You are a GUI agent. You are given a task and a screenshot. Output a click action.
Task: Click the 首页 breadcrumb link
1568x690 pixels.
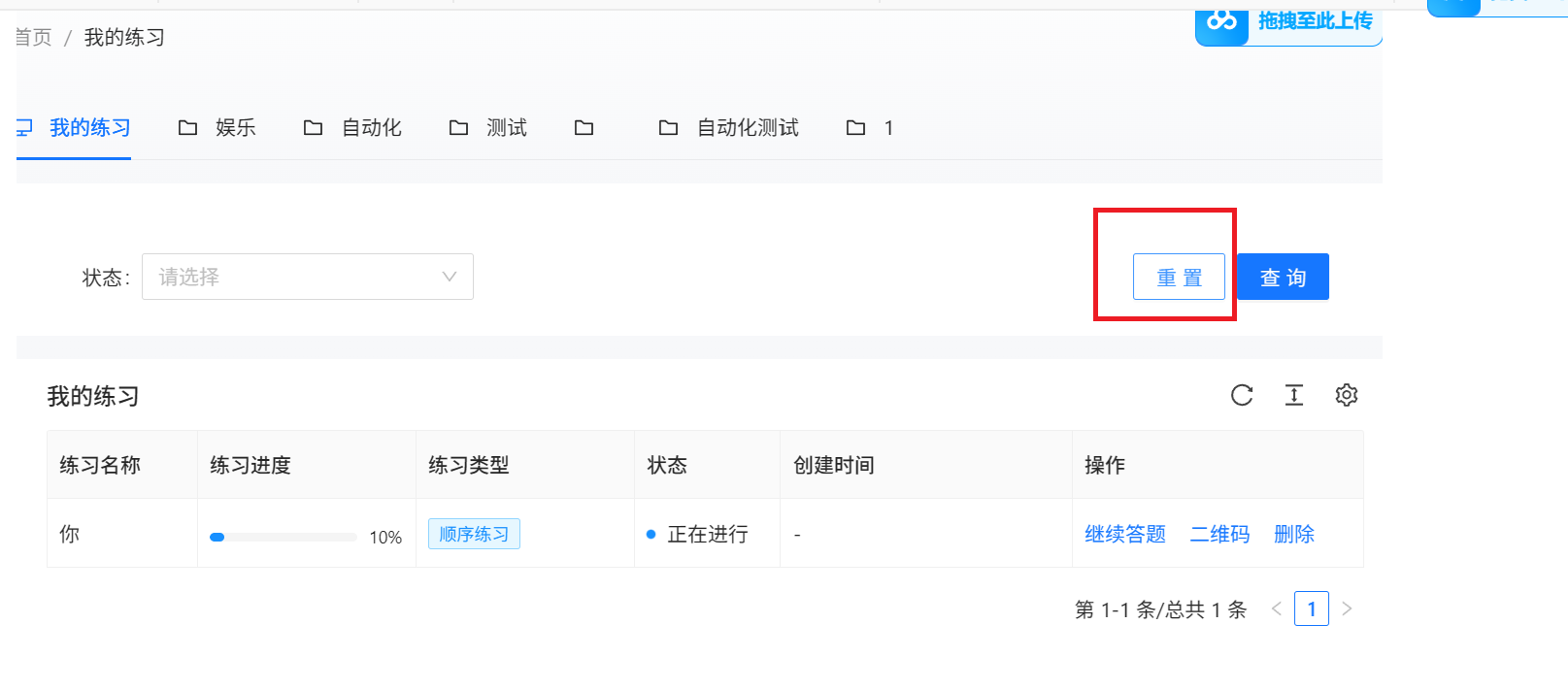click(34, 37)
